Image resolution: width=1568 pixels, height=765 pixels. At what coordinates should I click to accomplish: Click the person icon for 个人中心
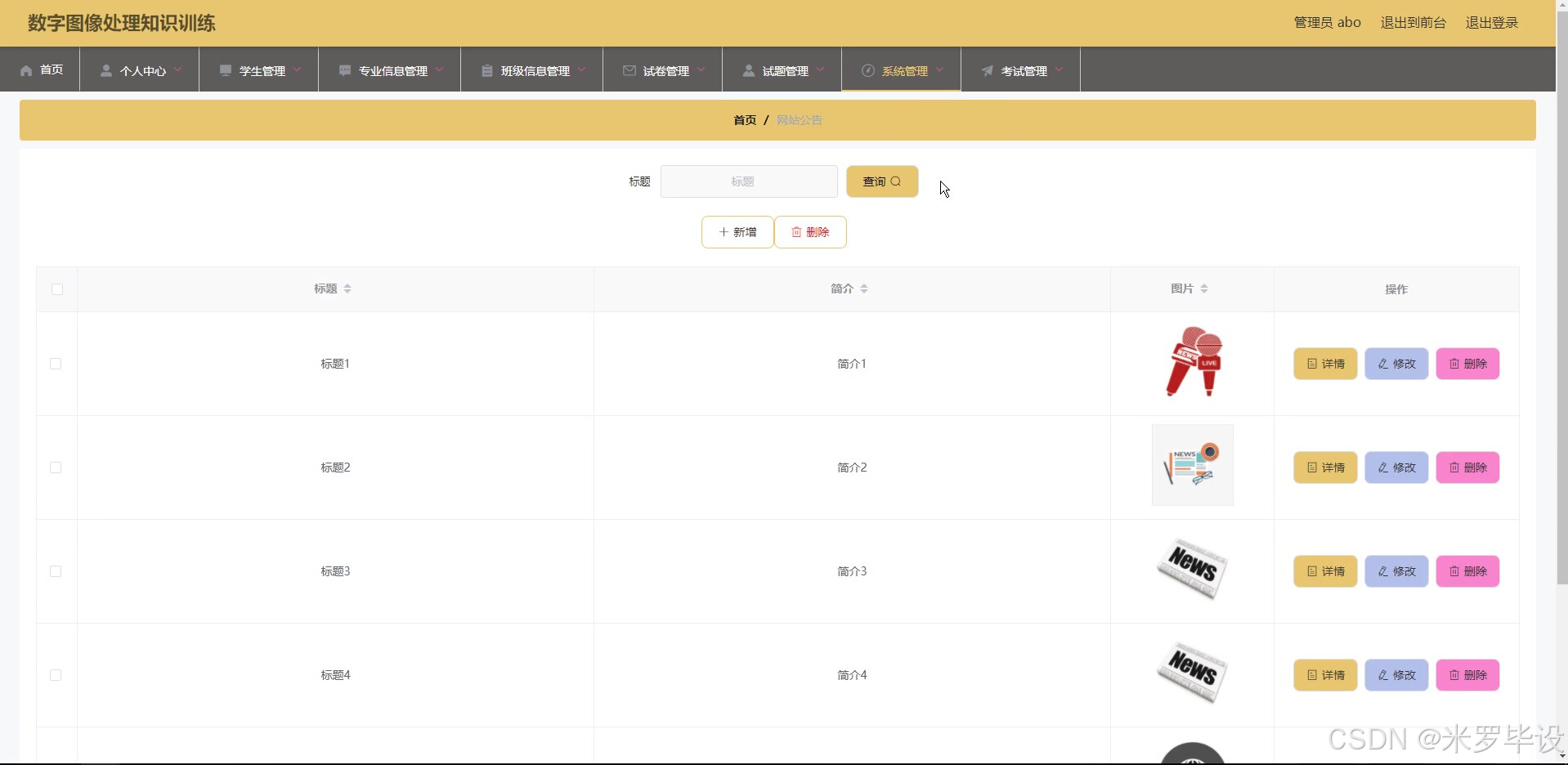tap(106, 71)
